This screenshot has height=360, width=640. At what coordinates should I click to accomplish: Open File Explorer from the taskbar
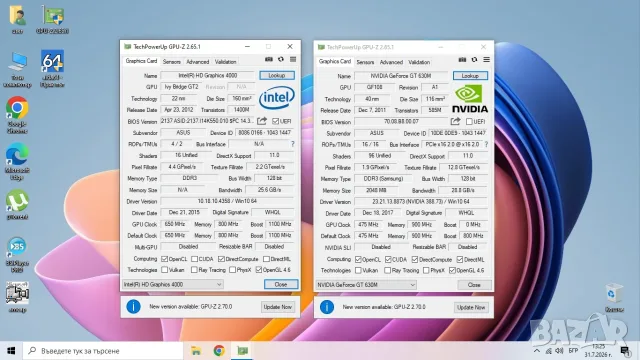[196, 351]
